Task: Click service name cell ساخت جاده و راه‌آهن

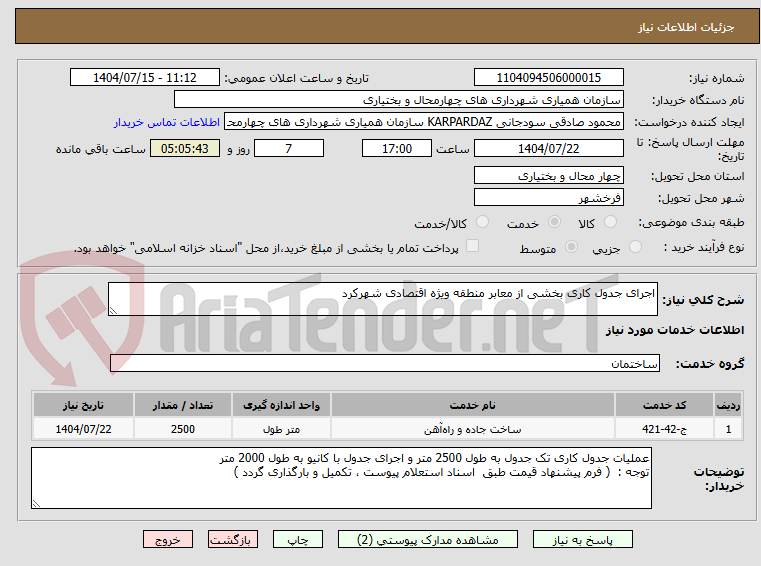Action: 473,429
